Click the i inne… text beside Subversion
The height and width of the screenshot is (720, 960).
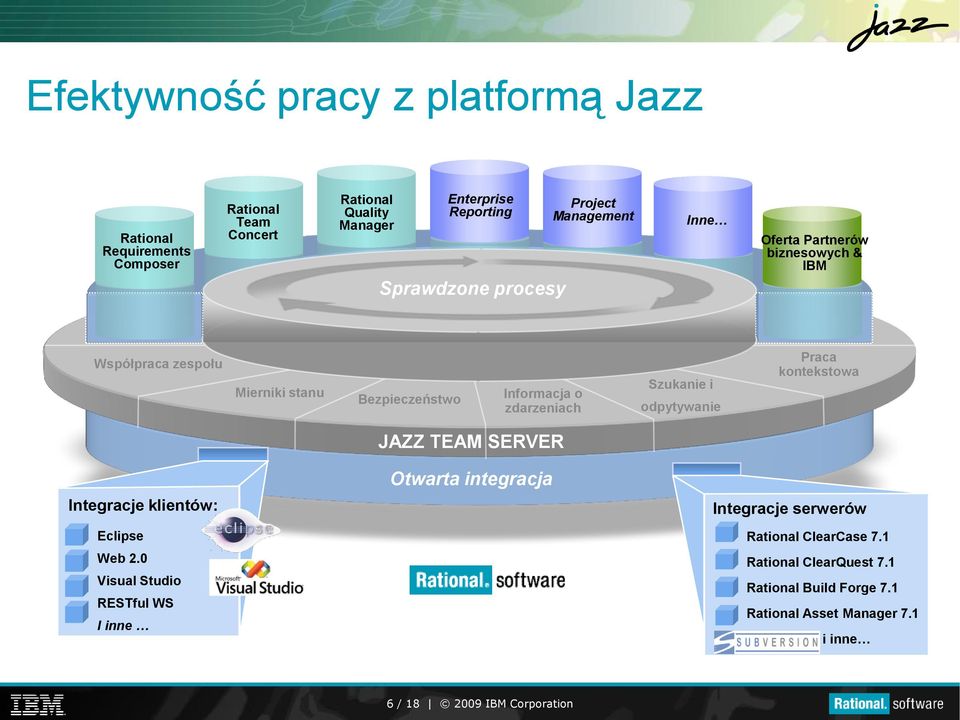846,640
